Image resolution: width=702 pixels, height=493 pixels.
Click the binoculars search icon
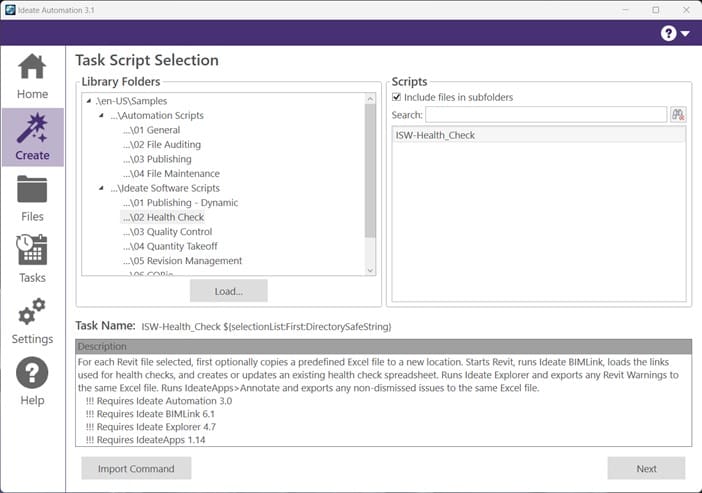[678, 115]
